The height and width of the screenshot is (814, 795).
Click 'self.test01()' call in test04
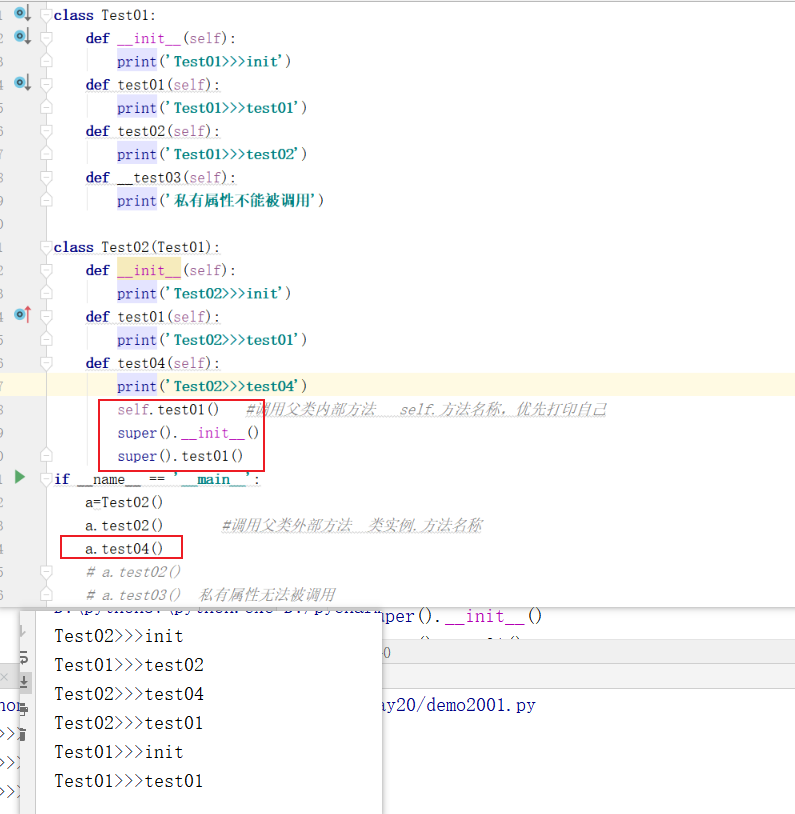[x=168, y=410]
